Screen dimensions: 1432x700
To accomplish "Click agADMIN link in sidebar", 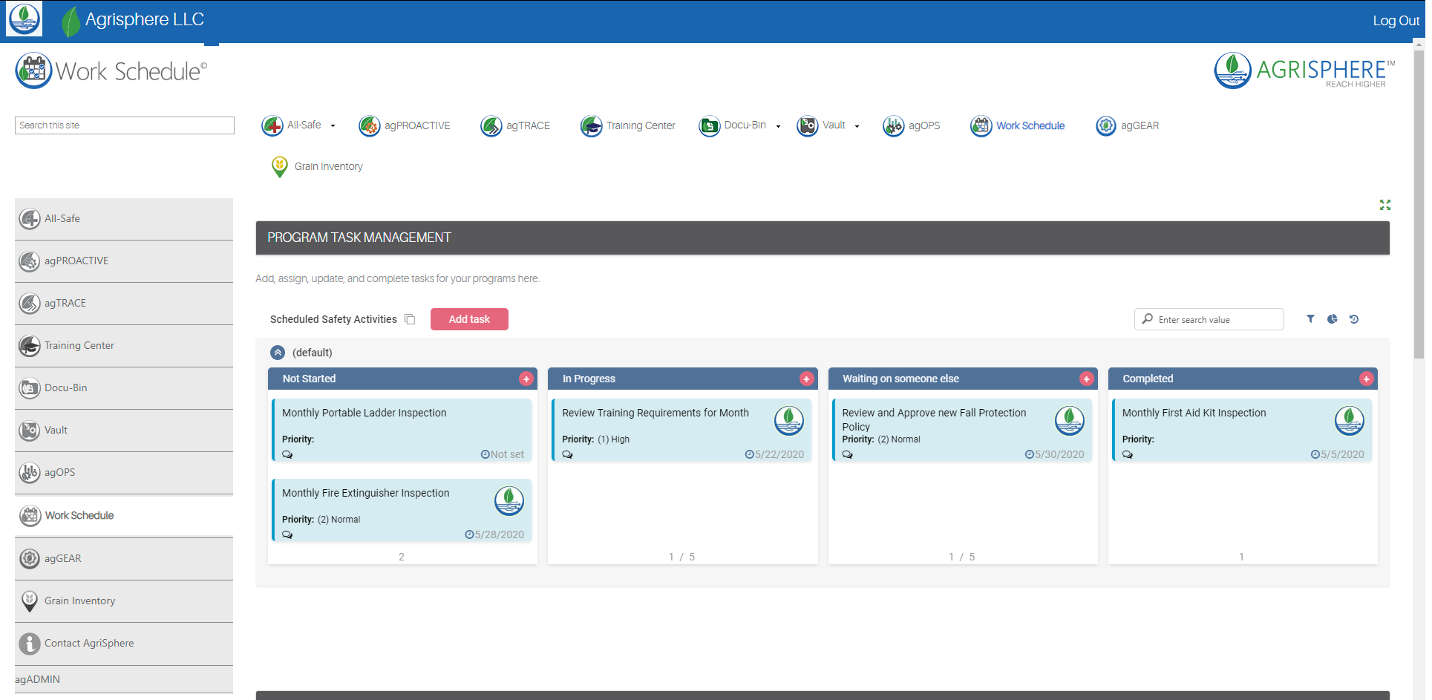I will pyautogui.click(x=38, y=679).
